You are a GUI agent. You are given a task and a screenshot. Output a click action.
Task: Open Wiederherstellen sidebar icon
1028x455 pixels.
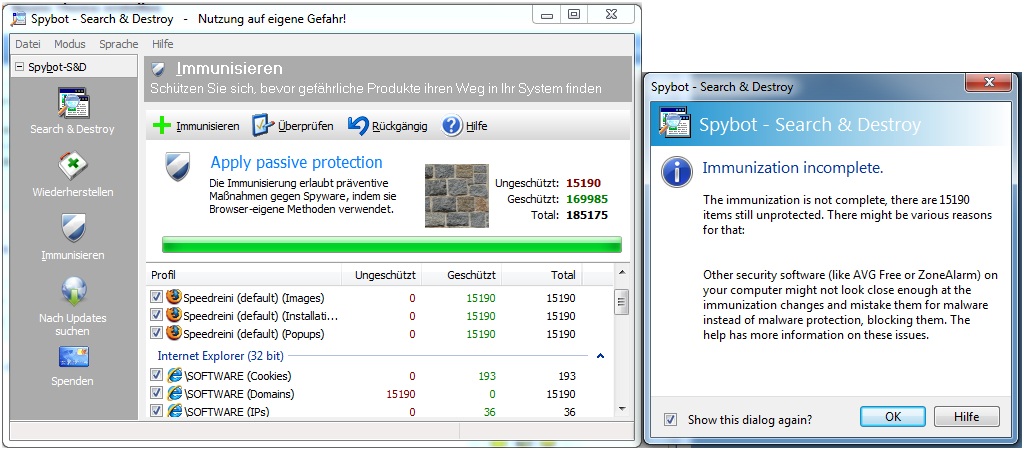pos(73,167)
